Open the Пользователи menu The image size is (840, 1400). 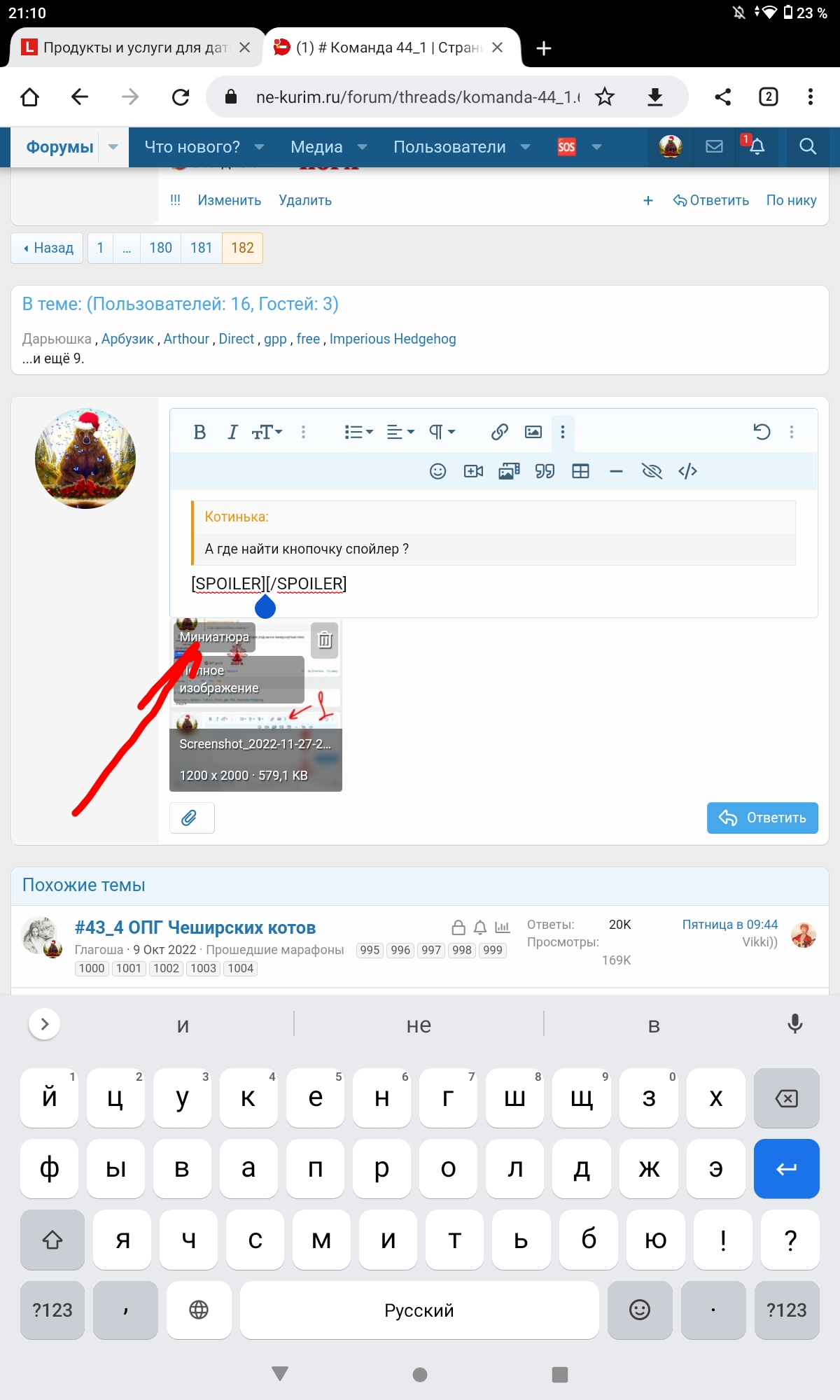[449, 147]
